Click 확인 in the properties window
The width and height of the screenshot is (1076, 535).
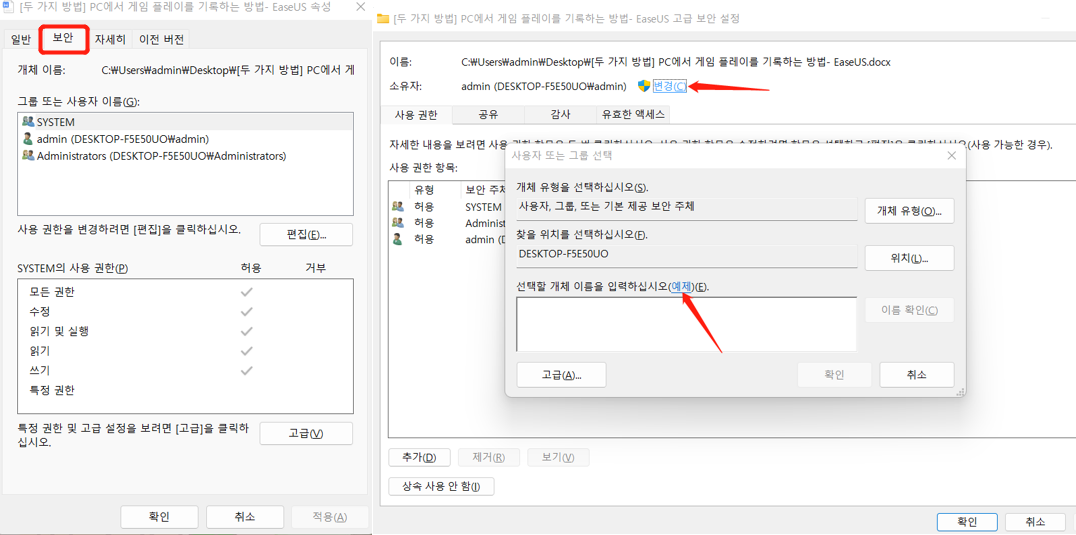click(159, 517)
